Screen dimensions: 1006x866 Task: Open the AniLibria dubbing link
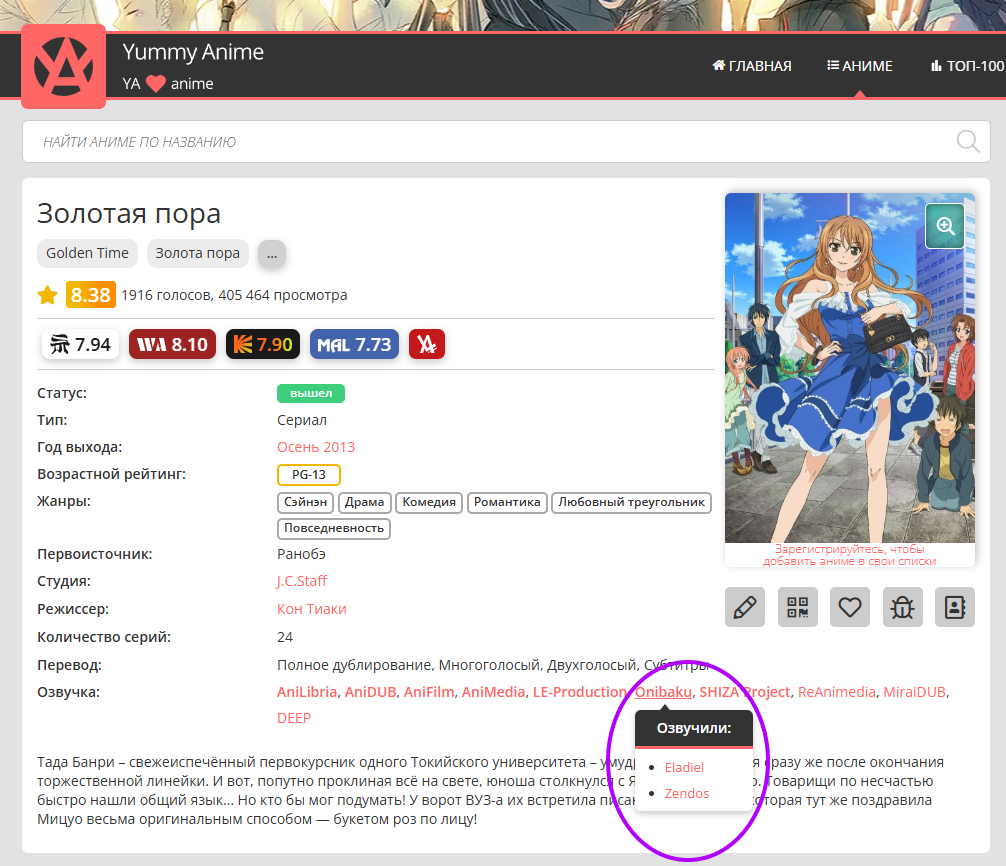coord(307,692)
